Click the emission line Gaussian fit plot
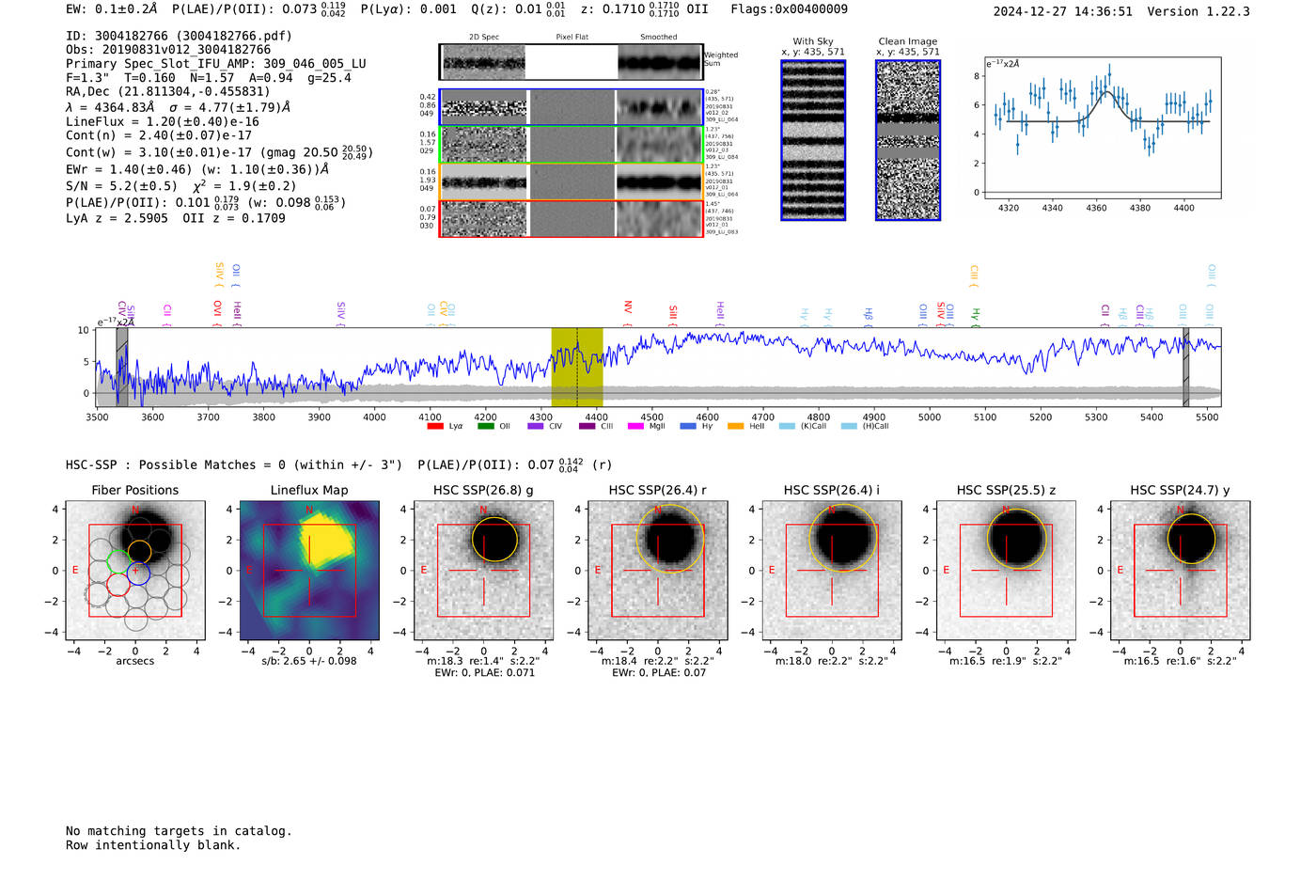The height and width of the screenshot is (896, 1316). click(1102, 127)
